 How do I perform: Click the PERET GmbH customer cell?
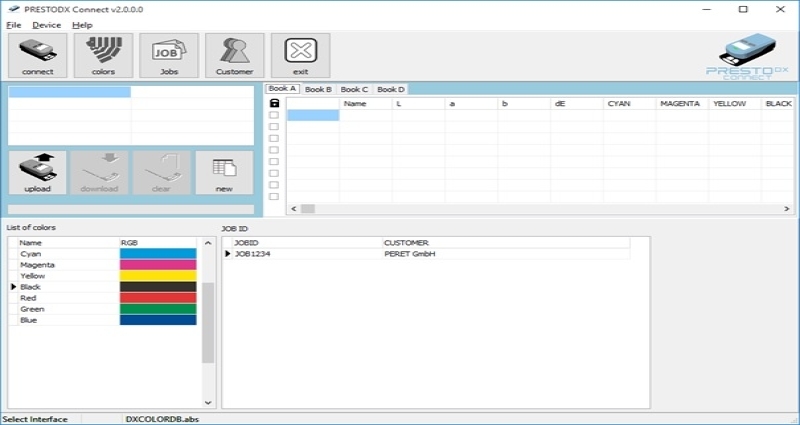410,254
